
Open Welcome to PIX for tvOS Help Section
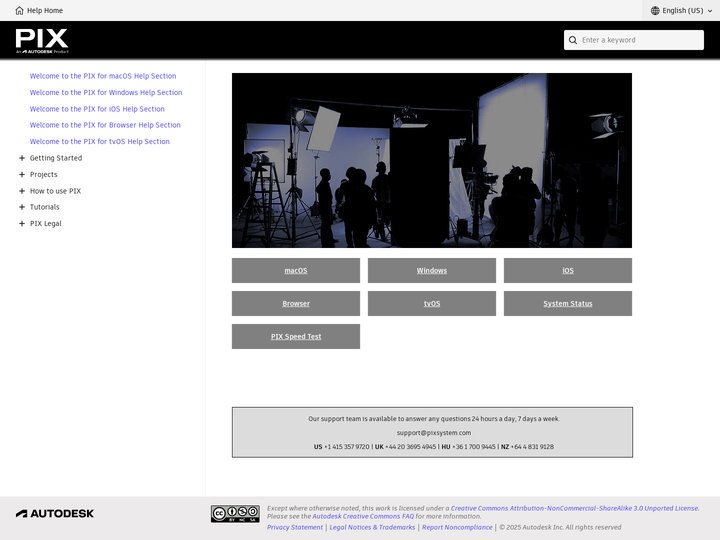pyautogui.click(x=100, y=141)
